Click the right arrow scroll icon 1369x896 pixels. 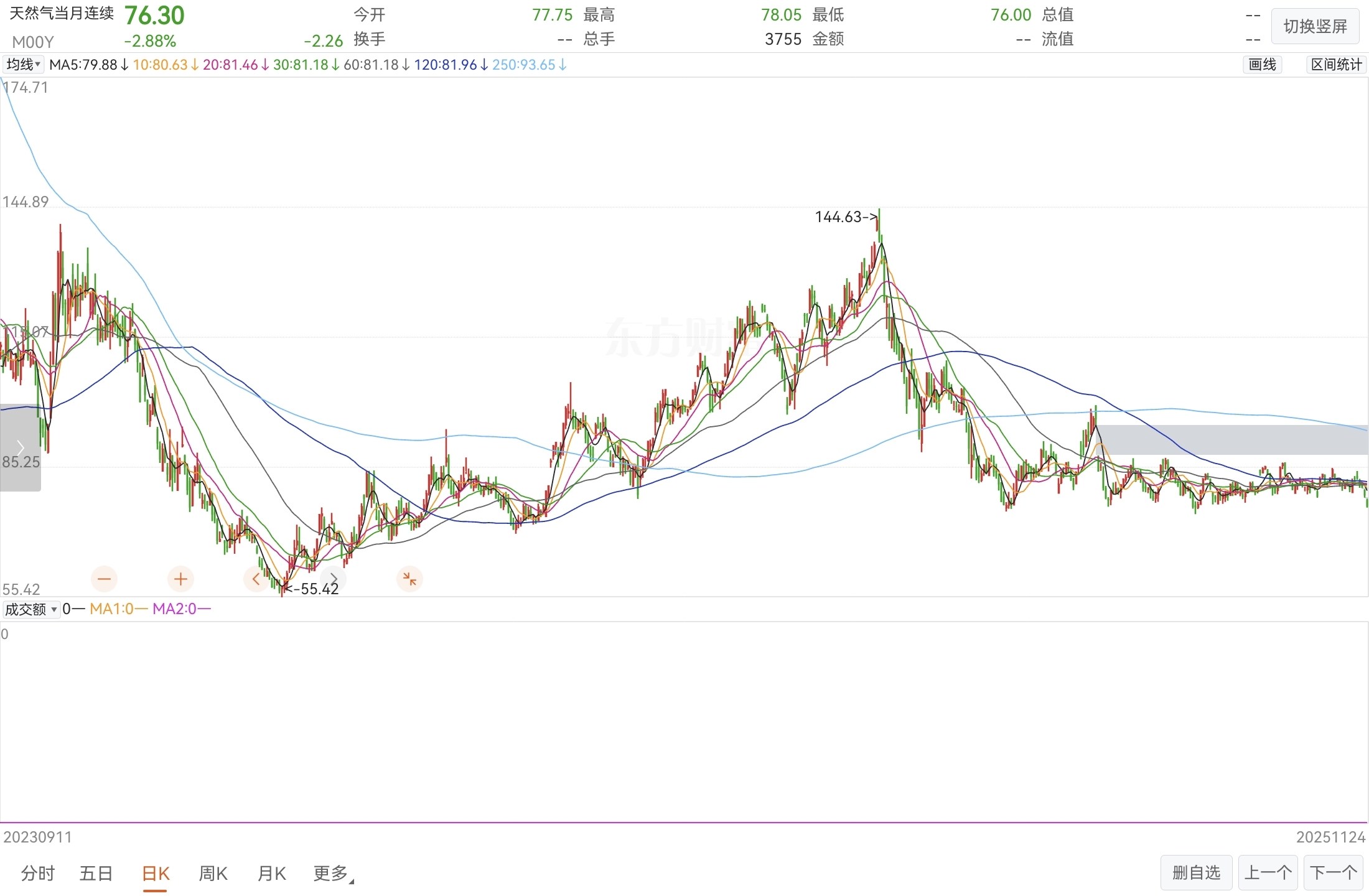(334, 579)
